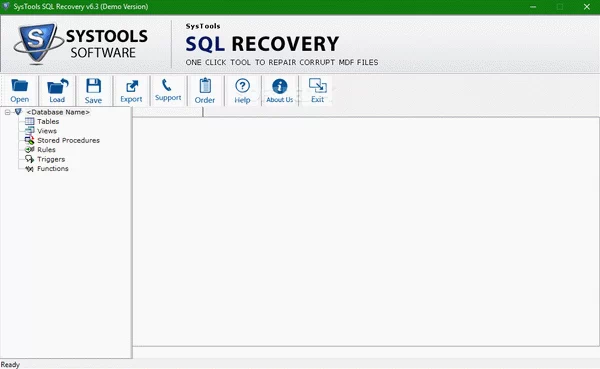Select the Views tree item
600x369 pixels.
tap(47, 131)
